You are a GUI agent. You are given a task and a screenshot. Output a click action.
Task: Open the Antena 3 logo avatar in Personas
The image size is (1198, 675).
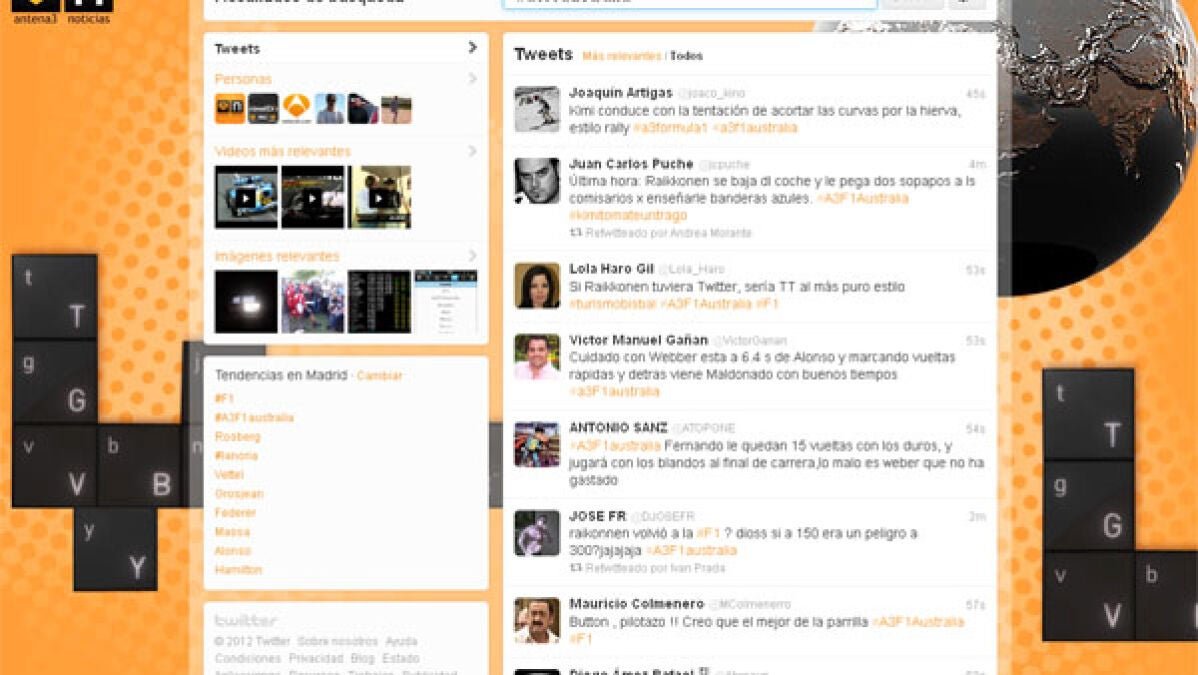296,109
